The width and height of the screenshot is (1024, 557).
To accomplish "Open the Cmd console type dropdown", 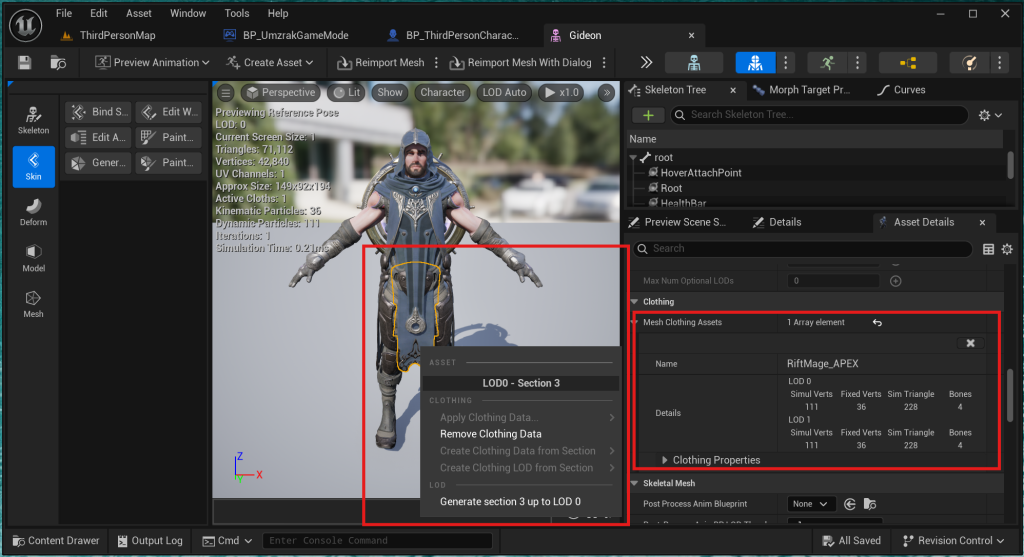I will click(x=227, y=541).
